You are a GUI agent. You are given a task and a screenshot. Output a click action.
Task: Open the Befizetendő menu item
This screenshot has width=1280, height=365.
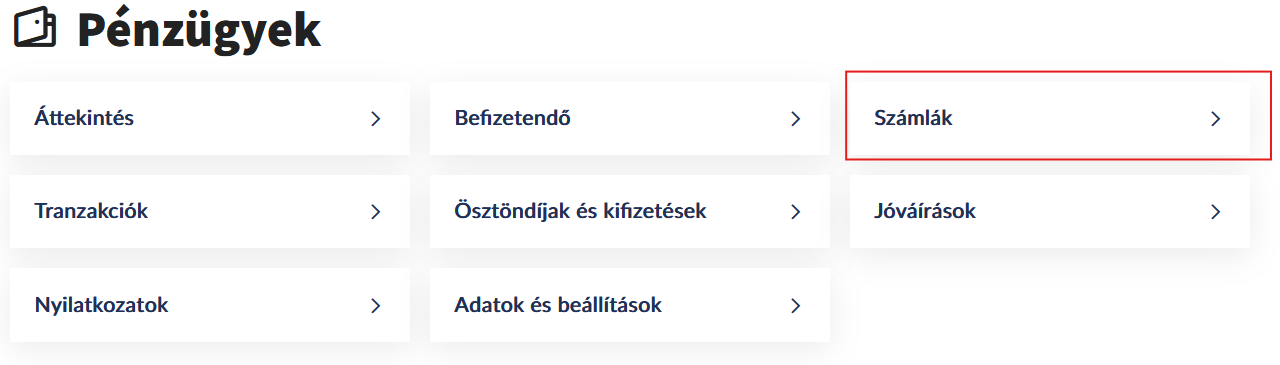(x=630, y=118)
